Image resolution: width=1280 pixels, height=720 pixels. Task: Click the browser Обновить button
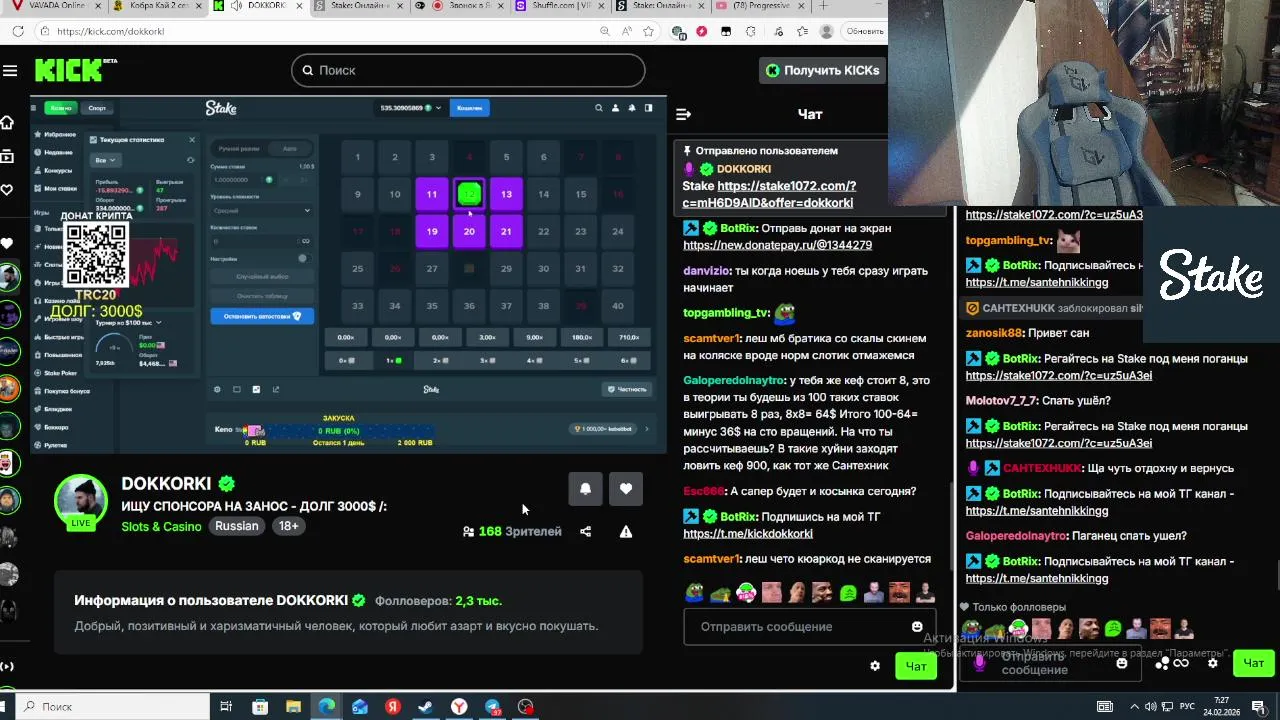click(865, 31)
